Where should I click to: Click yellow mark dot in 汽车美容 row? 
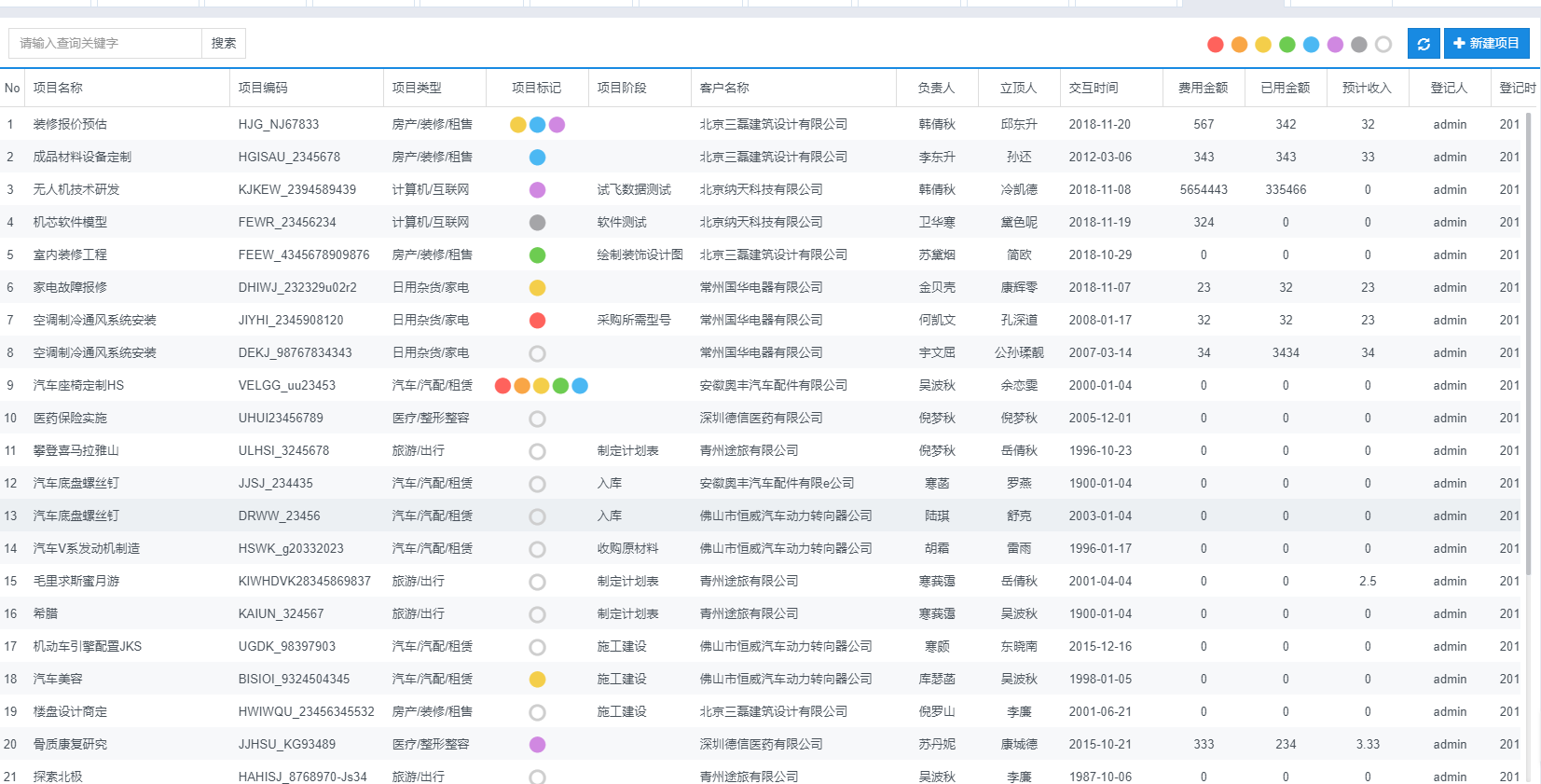tap(537, 680)
